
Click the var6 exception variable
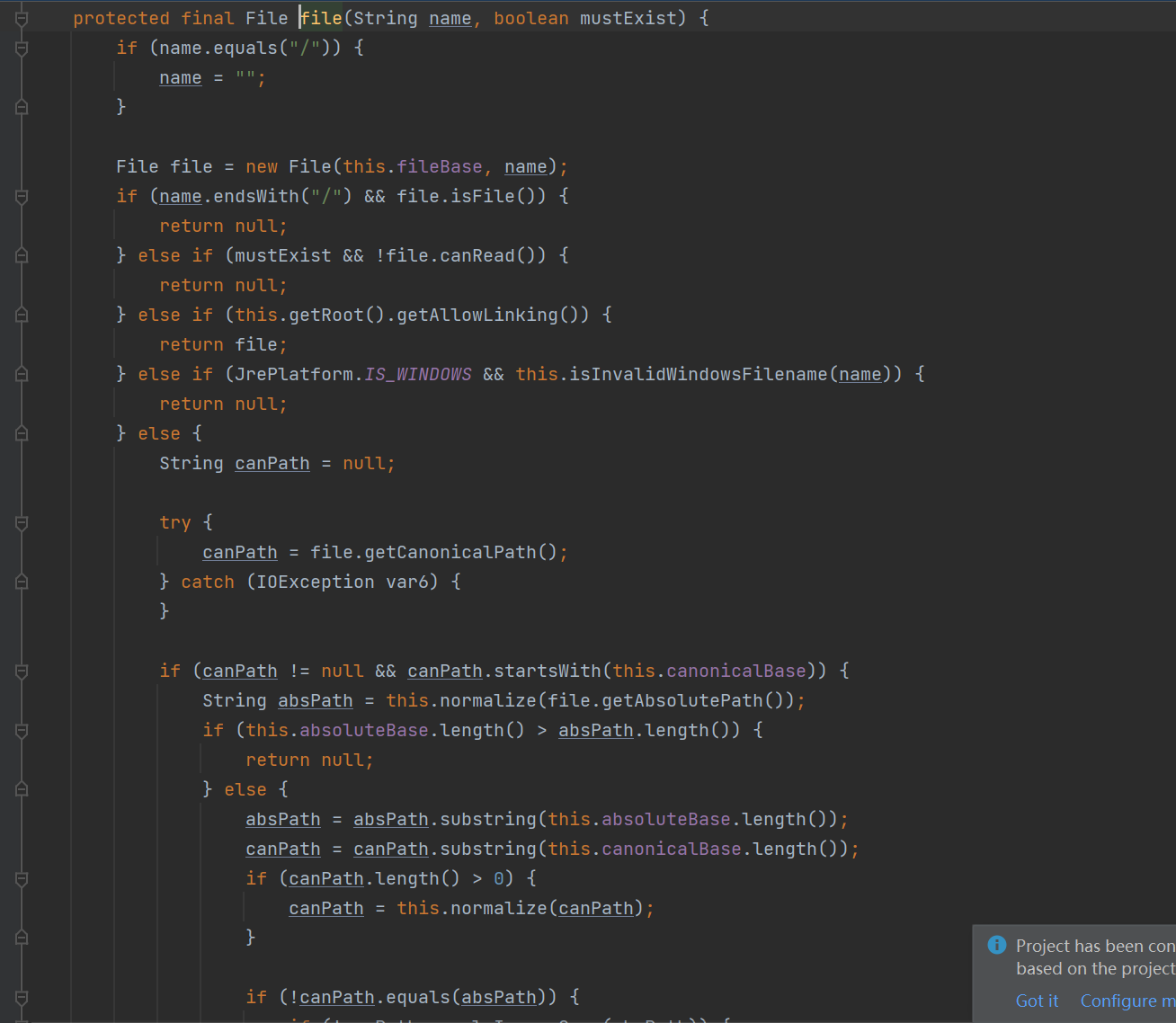tap(407, 582)
